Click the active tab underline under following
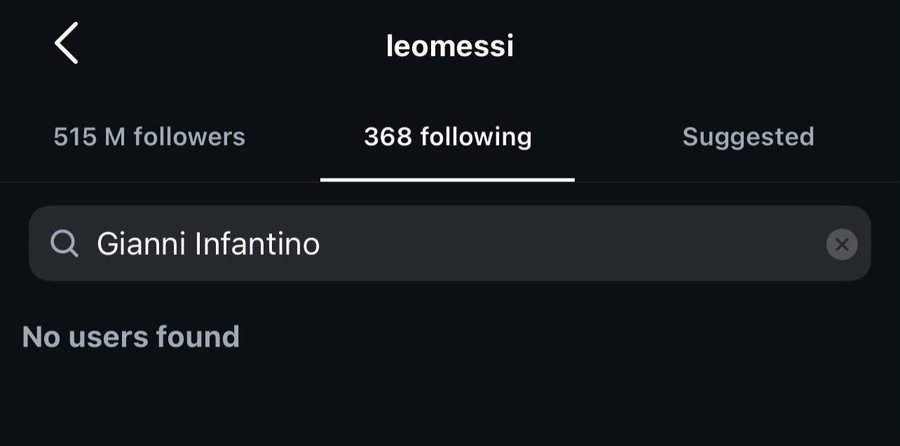The image size is (900, 446). [x=447, y=180]
